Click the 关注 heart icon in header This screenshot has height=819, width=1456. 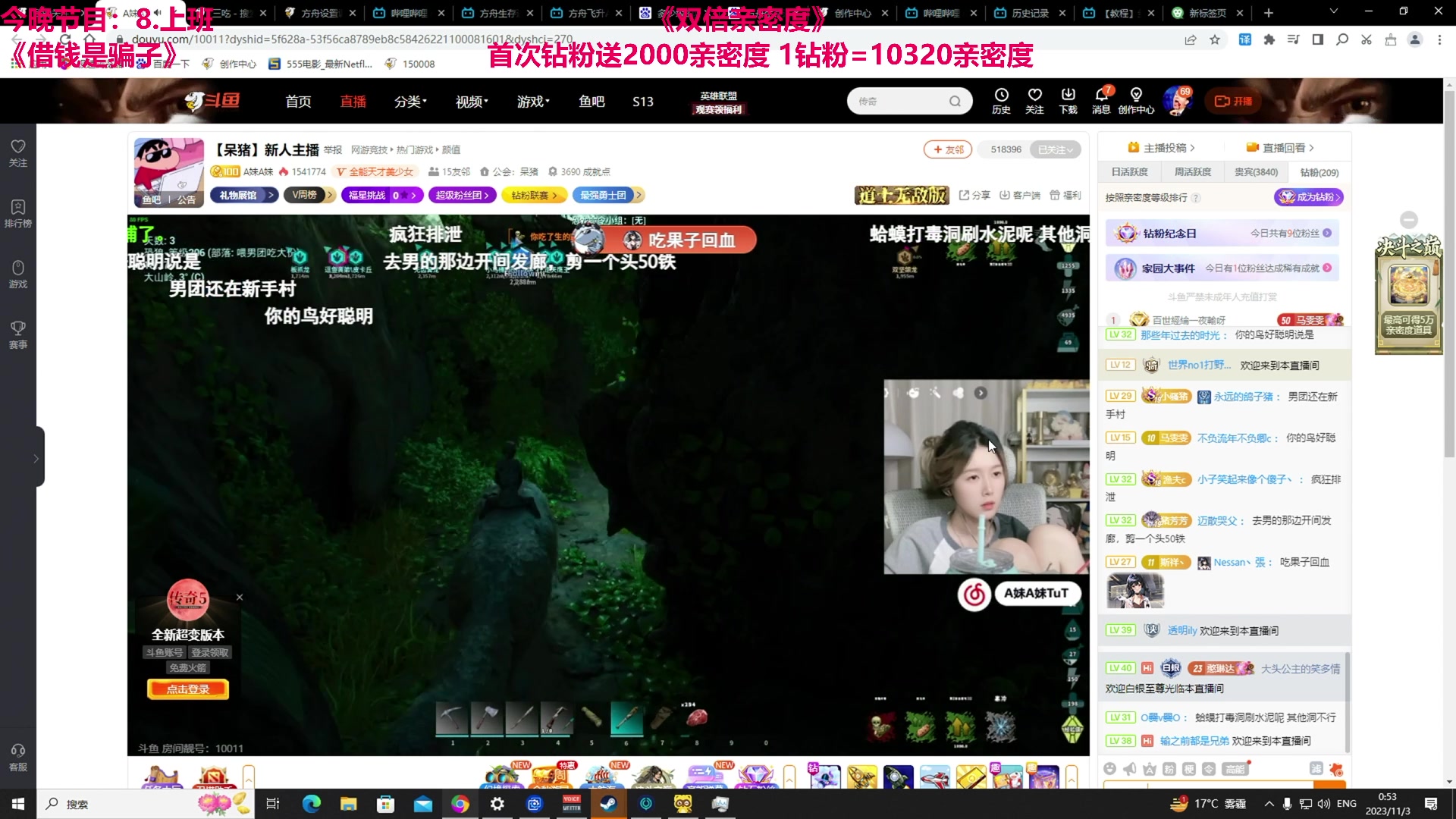click(x=1034, y=100)
